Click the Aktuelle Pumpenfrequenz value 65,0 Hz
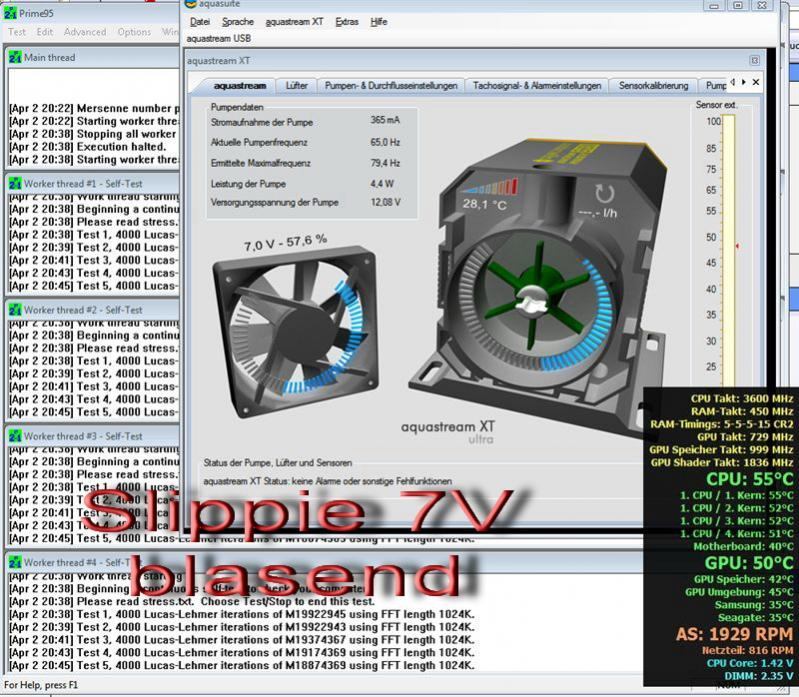Screen dimensions: 799x697 pyautogui.click(x=385, y=142)
